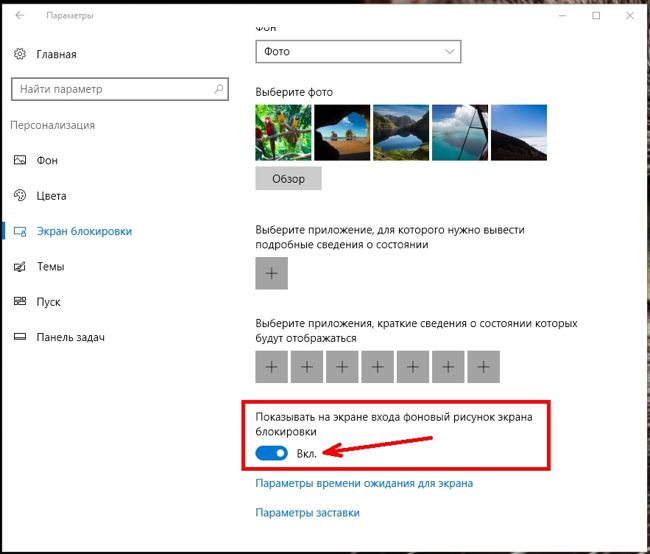
Task: Click first quick status plus button
Action: (272, 367)
